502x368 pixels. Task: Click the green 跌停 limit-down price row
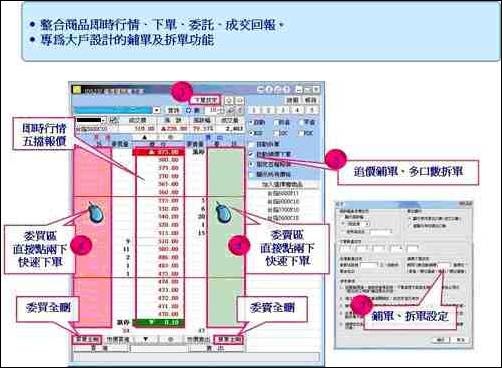[x=159, y=322]
